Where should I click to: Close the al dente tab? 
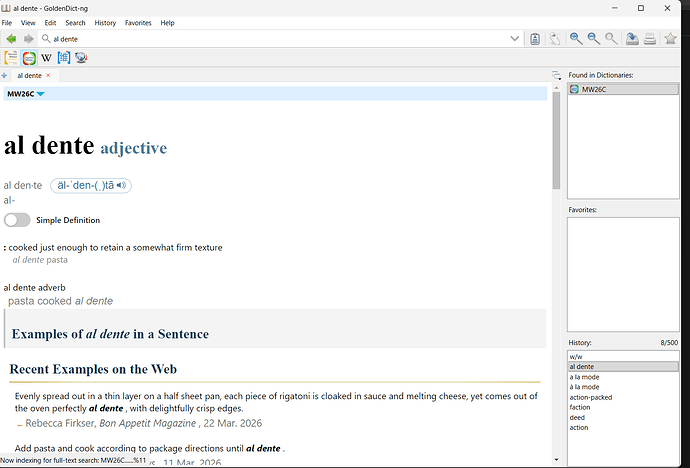48,75
